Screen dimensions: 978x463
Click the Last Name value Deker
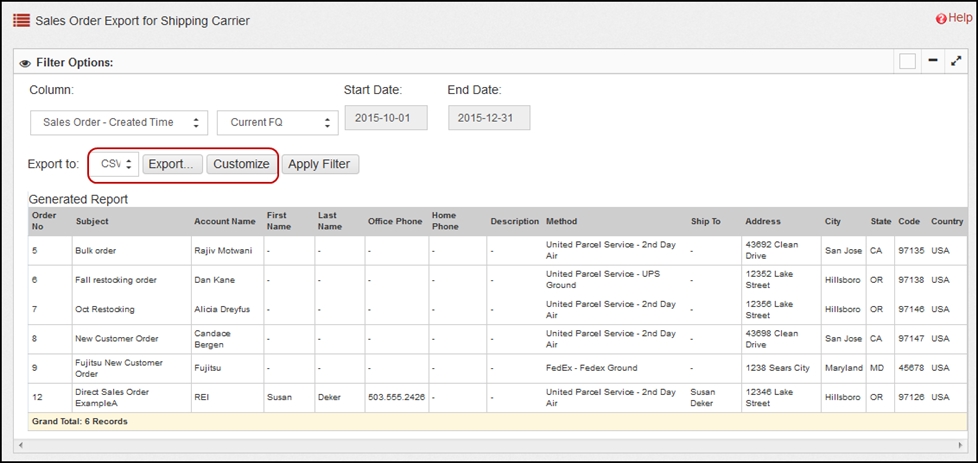[x=329, y=397]
